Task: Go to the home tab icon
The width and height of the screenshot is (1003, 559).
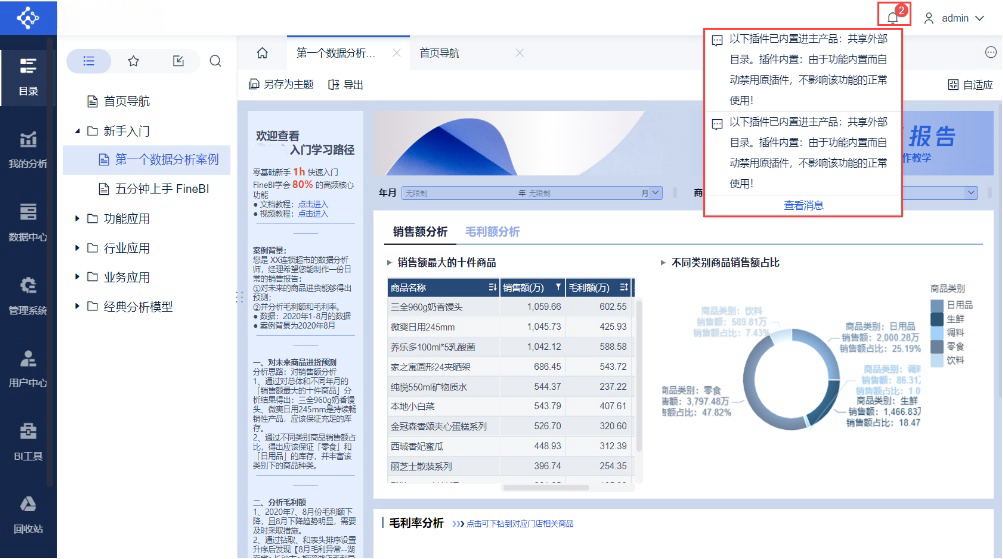Action: pyautogui.click(x=262, y=53)
